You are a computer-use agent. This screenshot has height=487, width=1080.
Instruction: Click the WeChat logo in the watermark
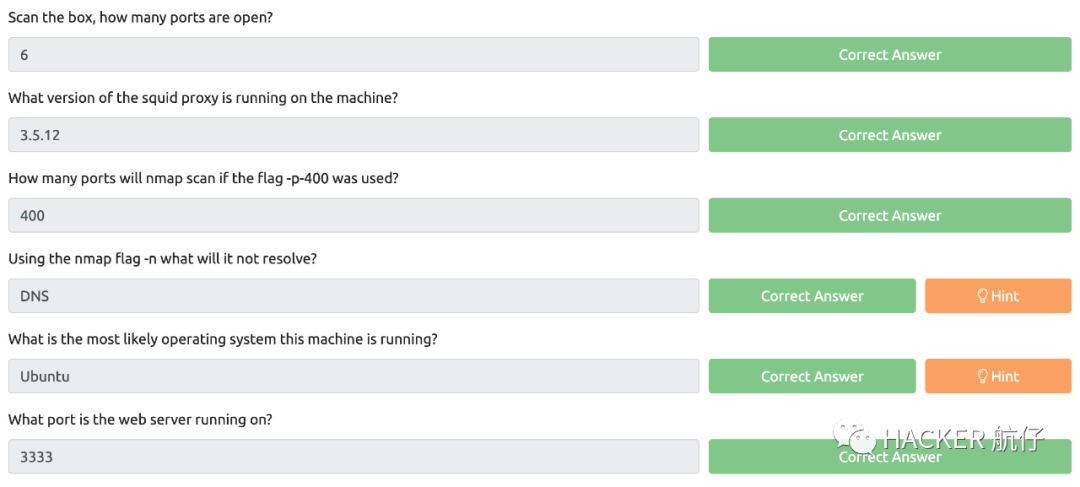[x=859, y=439]
